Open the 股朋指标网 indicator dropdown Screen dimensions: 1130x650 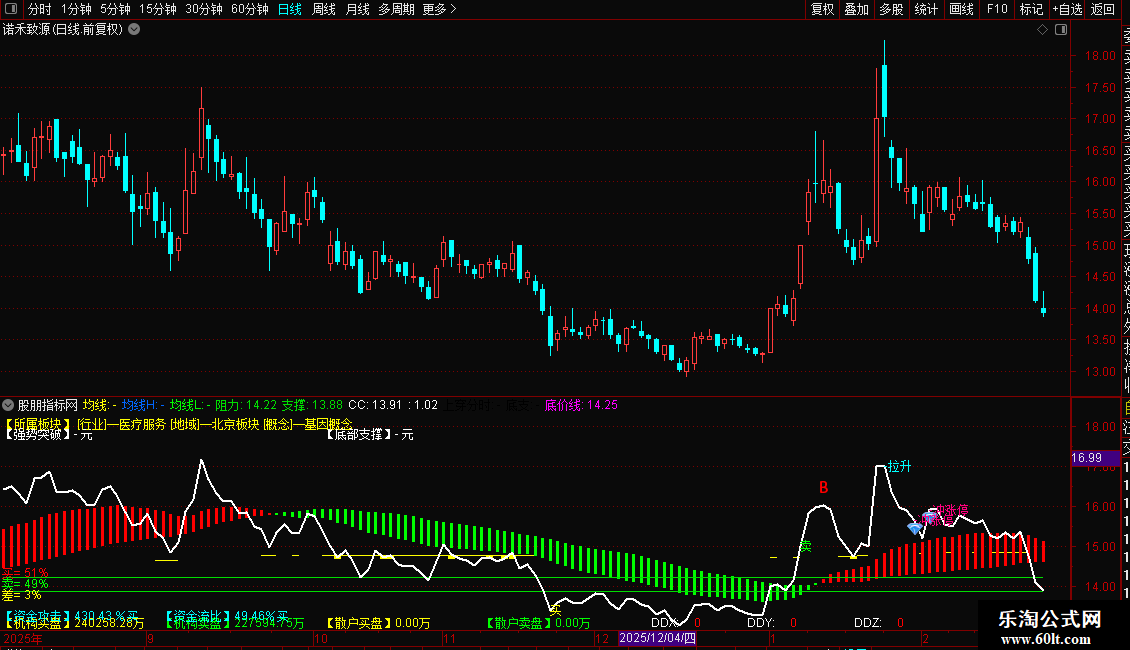click(8, 405)
